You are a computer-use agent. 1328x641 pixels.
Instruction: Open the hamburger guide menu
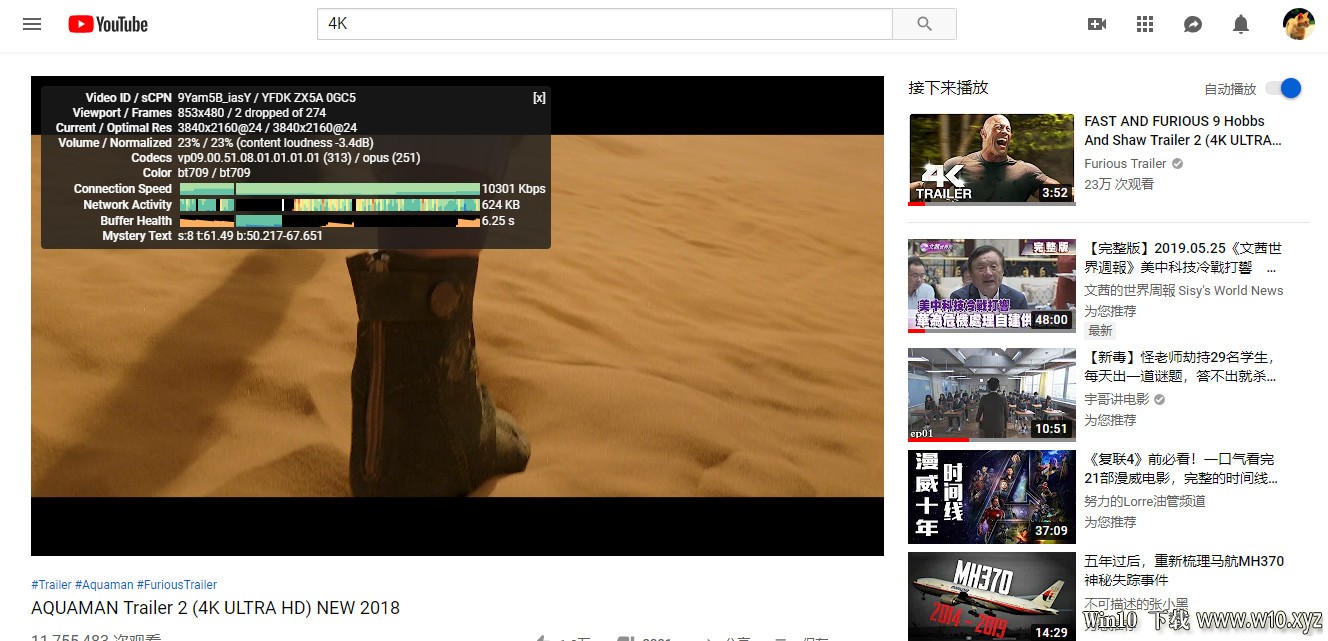tap(32, 24)
